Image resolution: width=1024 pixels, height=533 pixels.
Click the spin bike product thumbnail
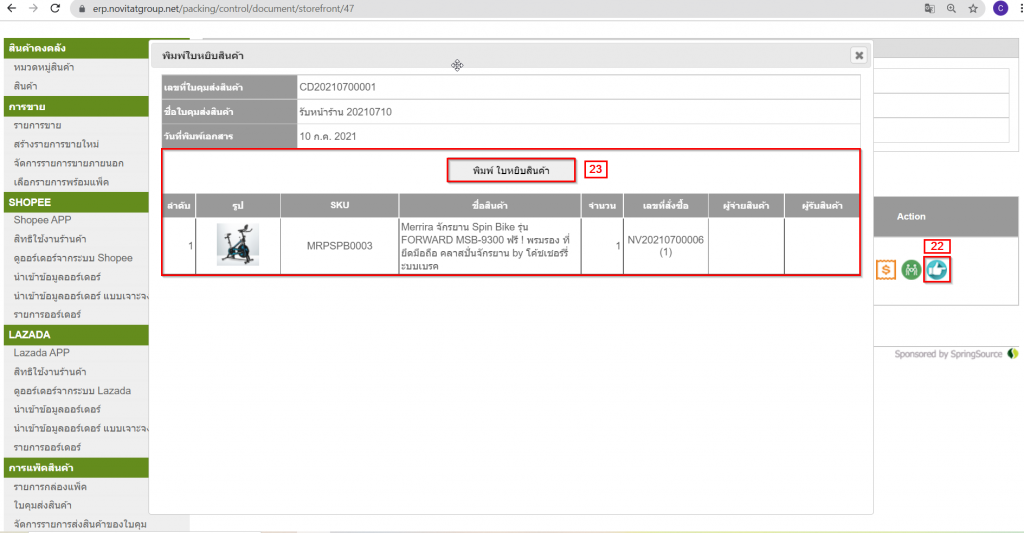point(237,245)
